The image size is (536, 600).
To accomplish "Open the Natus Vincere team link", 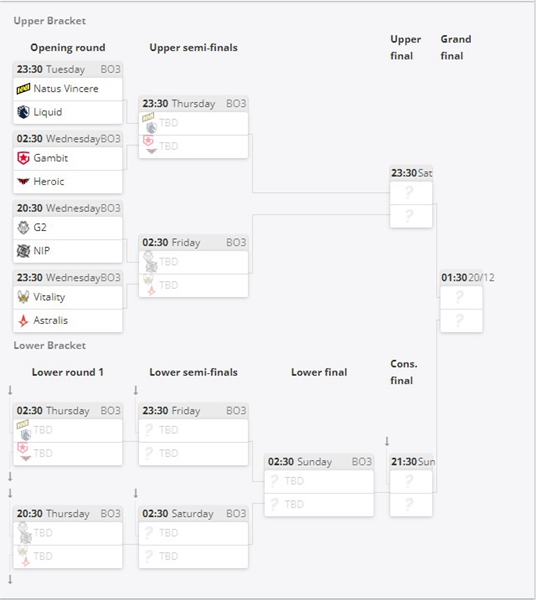I will [66, 89].
